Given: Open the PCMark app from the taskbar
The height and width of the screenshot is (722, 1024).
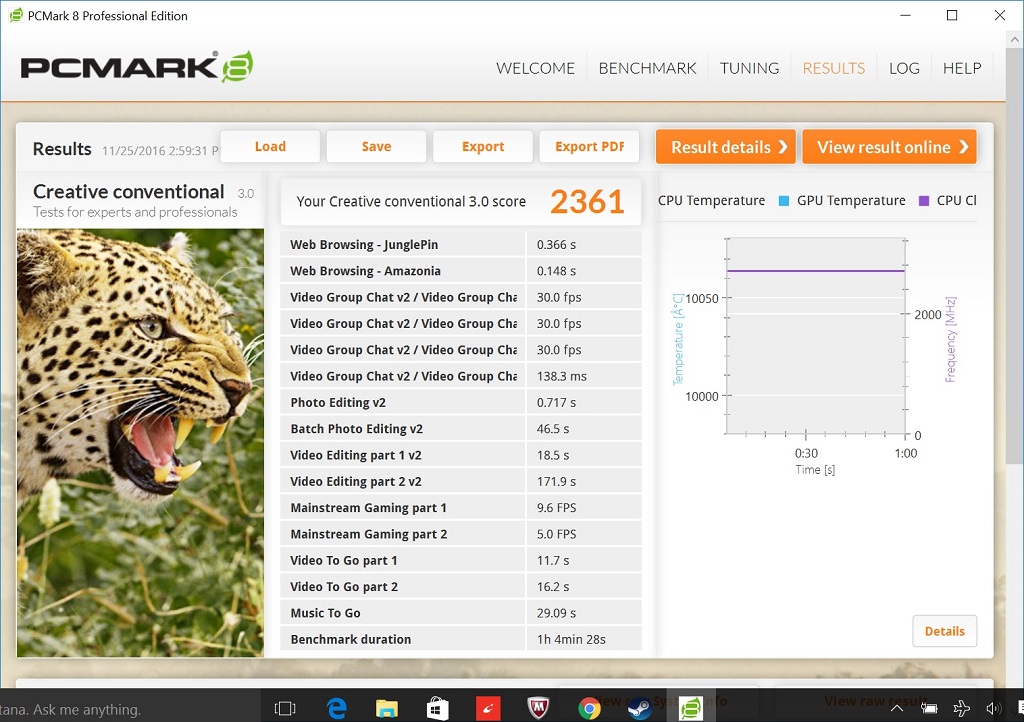Looking at the screenshot, I should click(690, 708).
